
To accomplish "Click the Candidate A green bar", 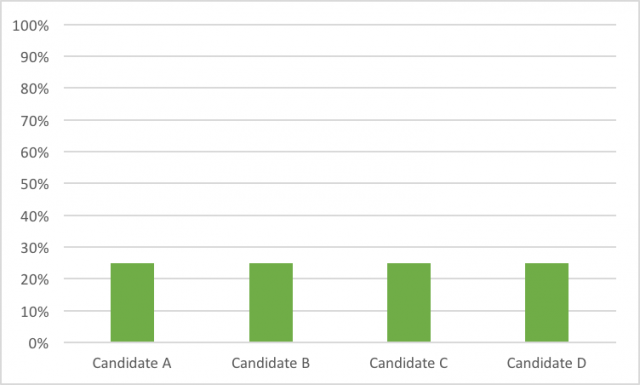I will [132, 303].
